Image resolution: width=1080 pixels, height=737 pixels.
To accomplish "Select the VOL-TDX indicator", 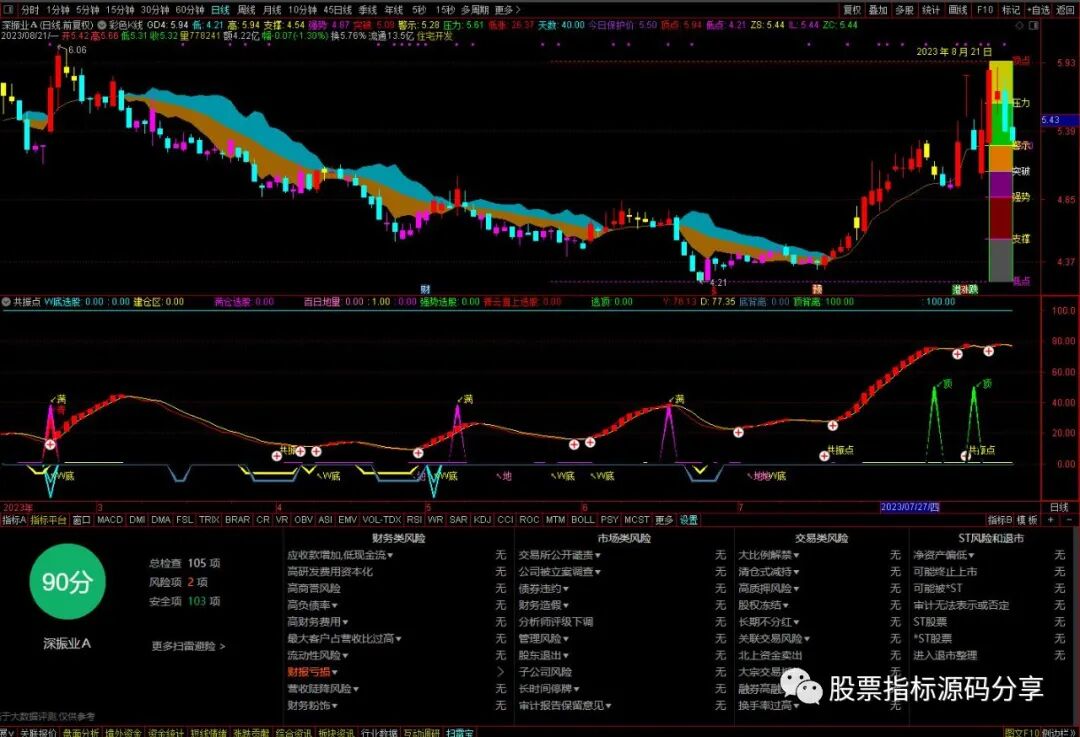I will pos(382,520).
